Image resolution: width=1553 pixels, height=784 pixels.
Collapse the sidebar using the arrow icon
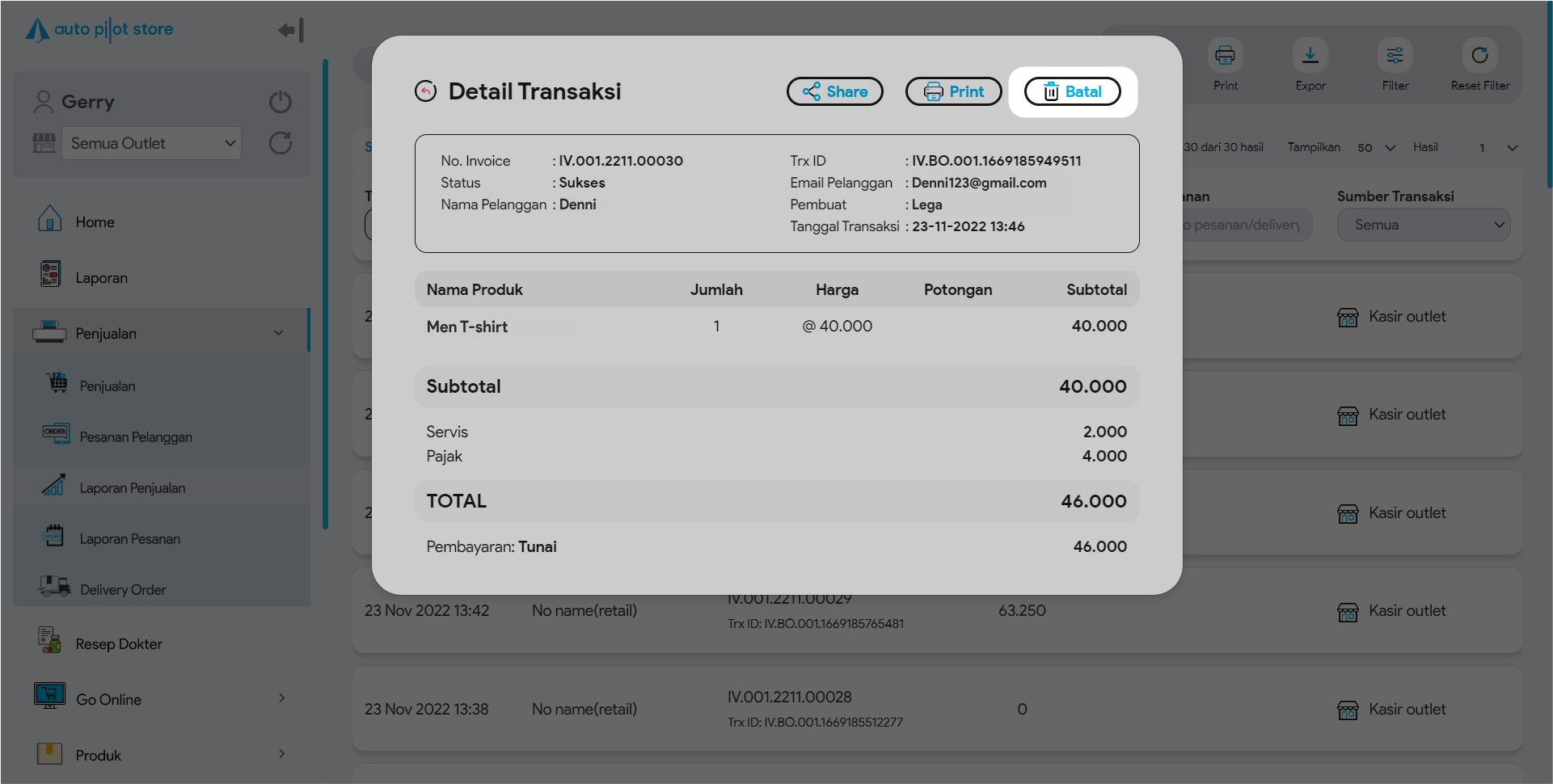290,31
